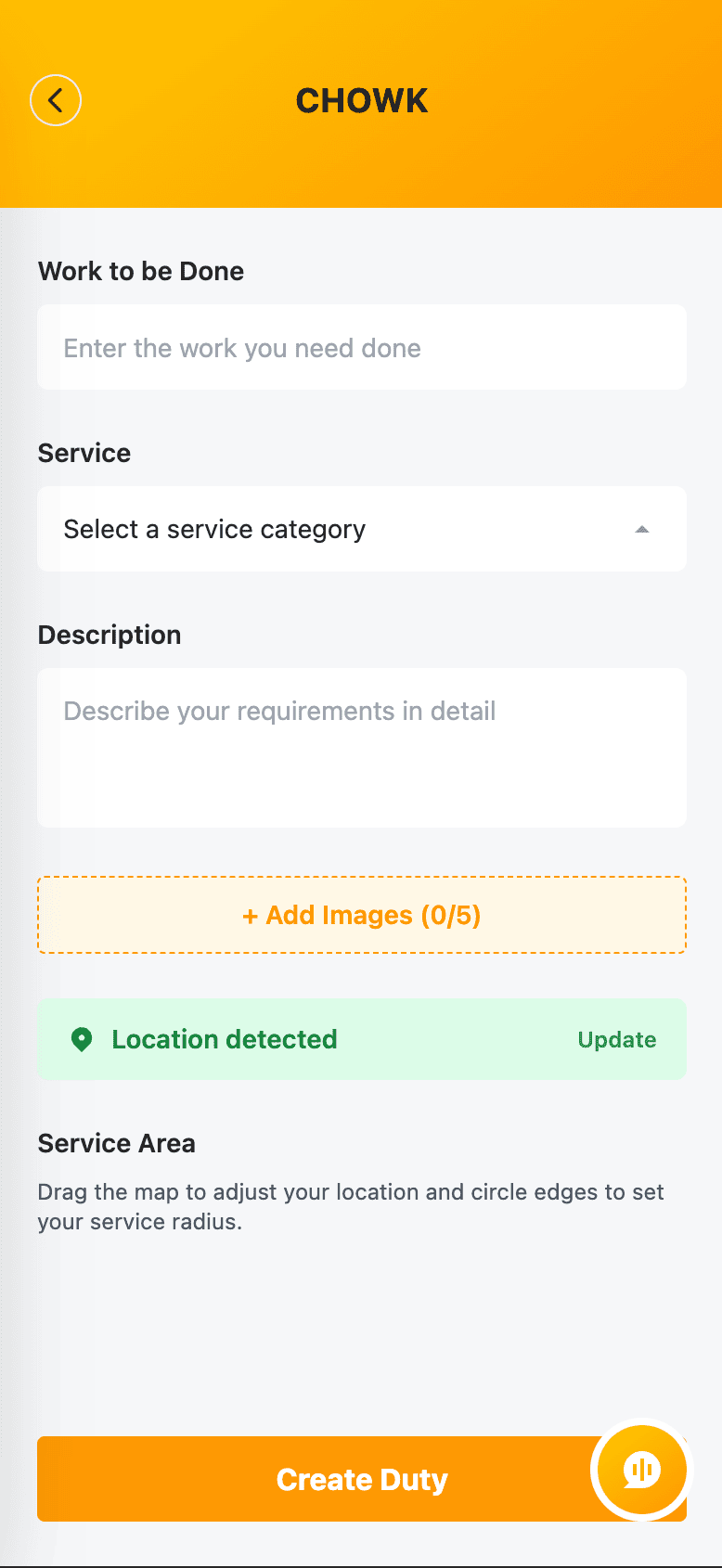
Task: Click the CHOWK header title
Action: pyautogui.click(x=362, y=101)
